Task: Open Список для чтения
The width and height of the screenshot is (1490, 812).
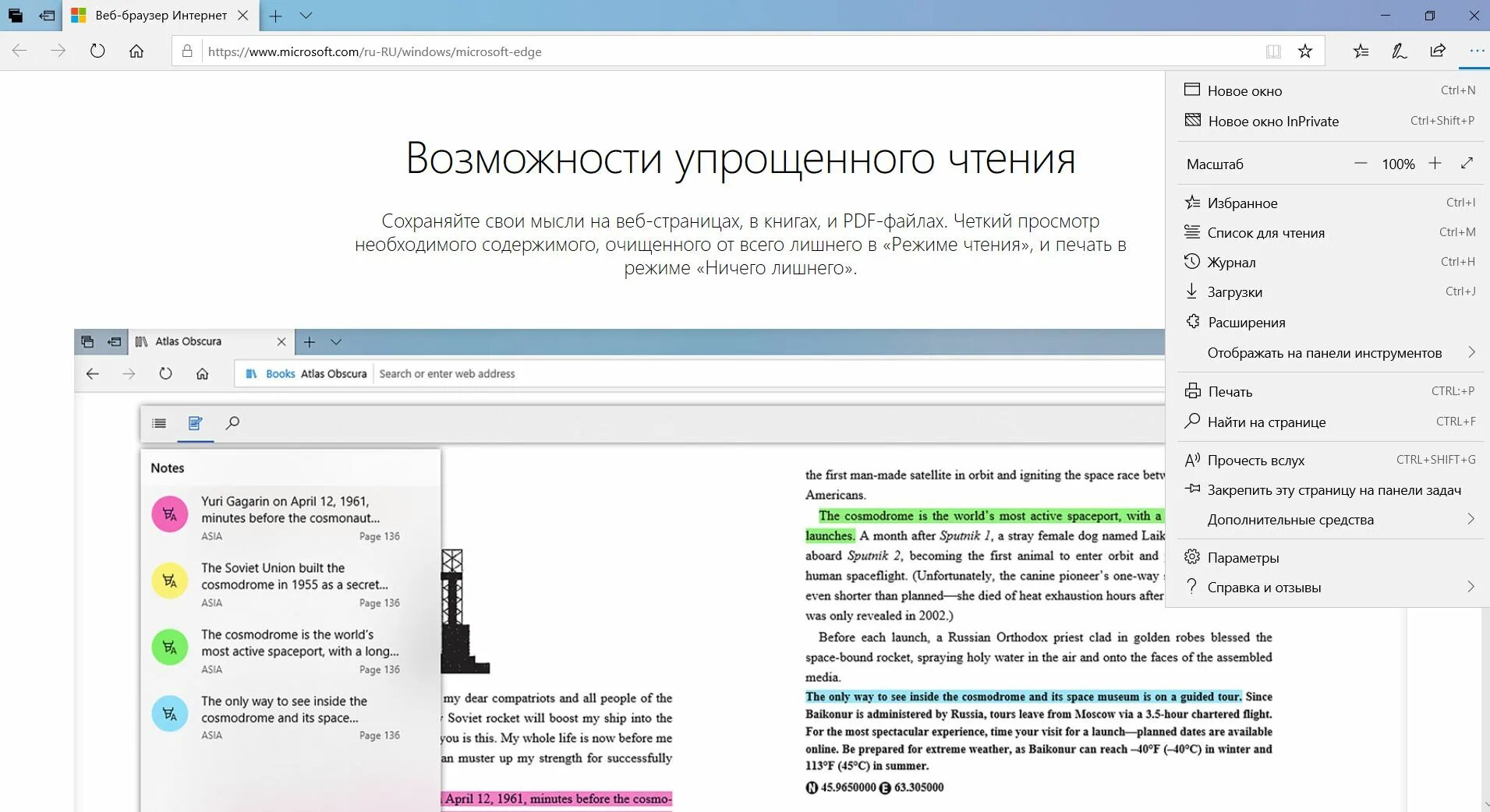Action: [x=1329, y=232]
